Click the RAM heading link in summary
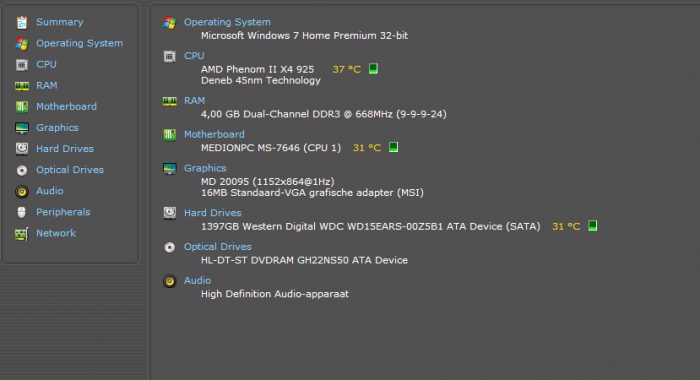Image resolution: width=700 pixels, height=380 pixels. coord(194,100)
